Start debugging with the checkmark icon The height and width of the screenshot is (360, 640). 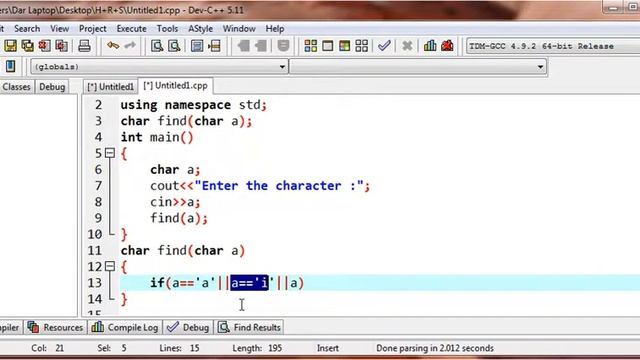tap(384, 46)
